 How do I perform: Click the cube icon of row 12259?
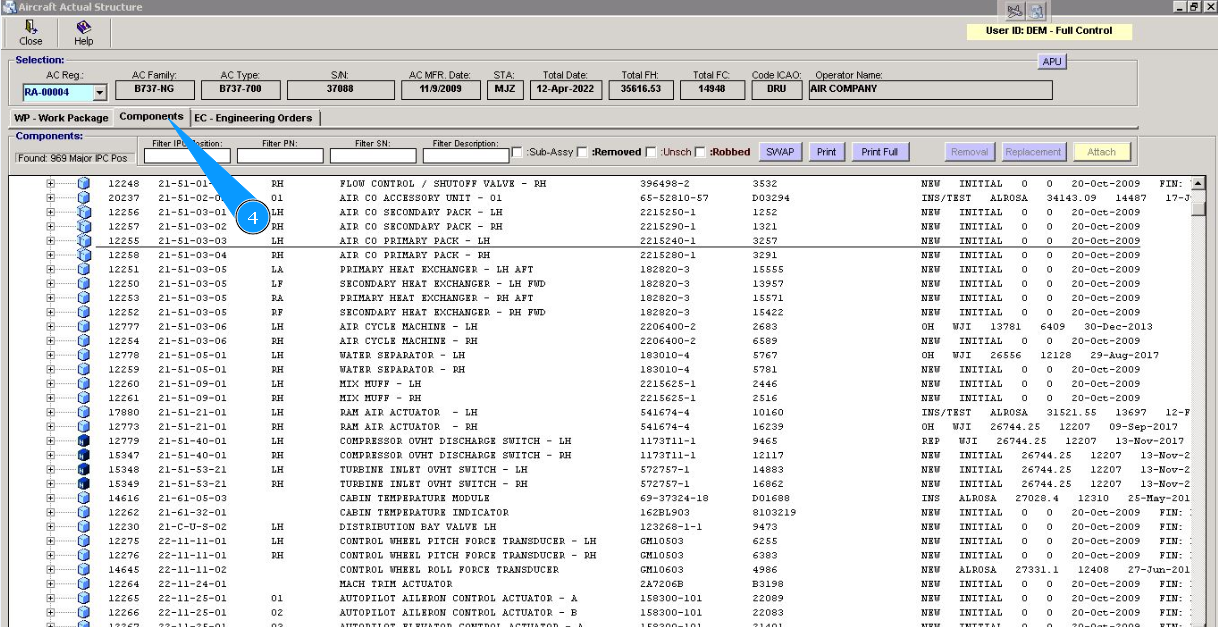pos(84,369)
